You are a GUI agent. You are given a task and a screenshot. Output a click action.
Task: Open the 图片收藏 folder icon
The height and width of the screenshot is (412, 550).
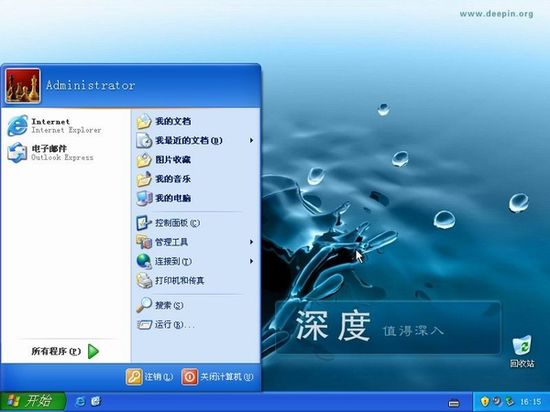click(x=144, y=160)
